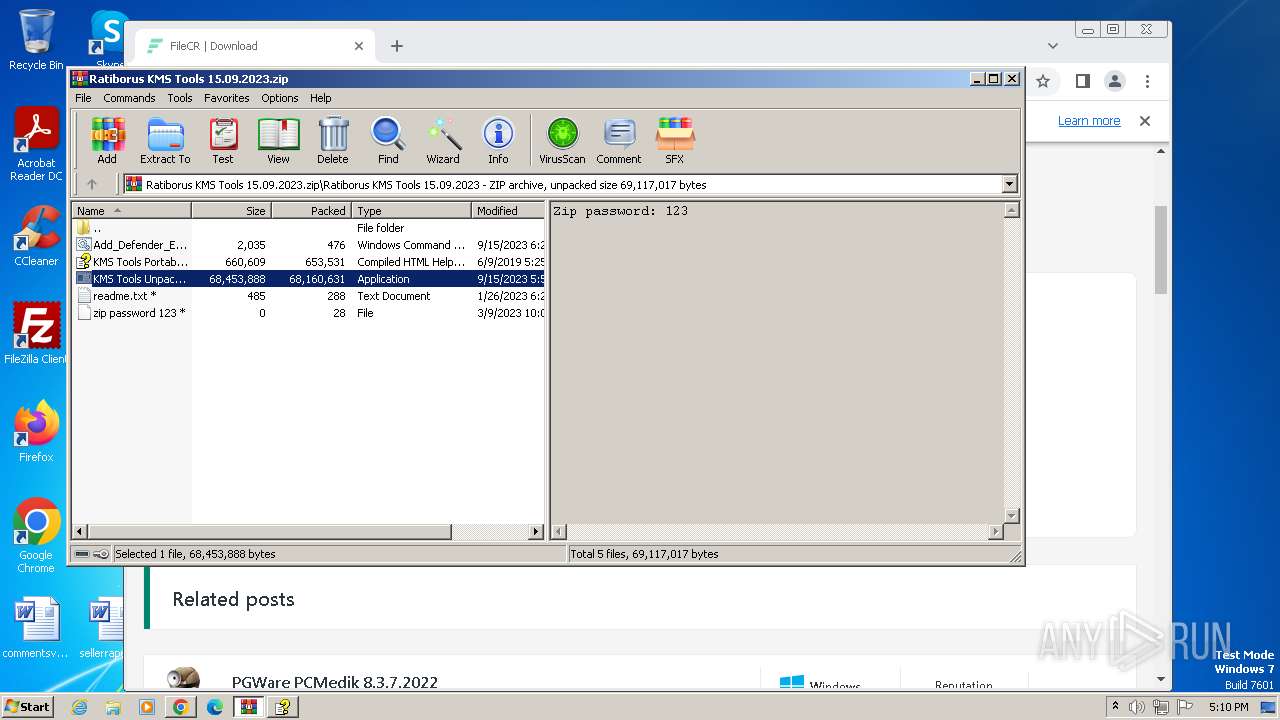Open the Find magnifier tool
Viewport: 1280px width, 720px height.
(388, 140)
